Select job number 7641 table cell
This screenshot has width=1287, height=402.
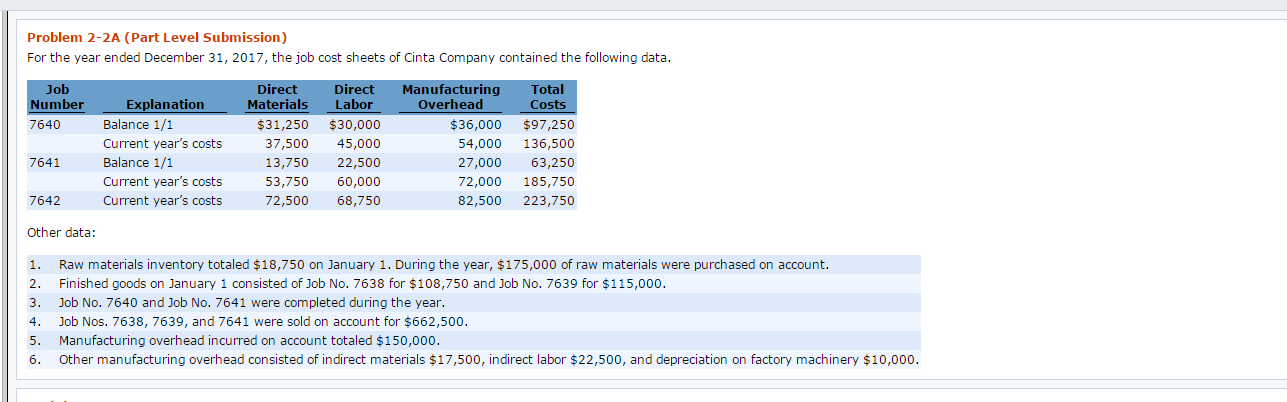point(45,163)
